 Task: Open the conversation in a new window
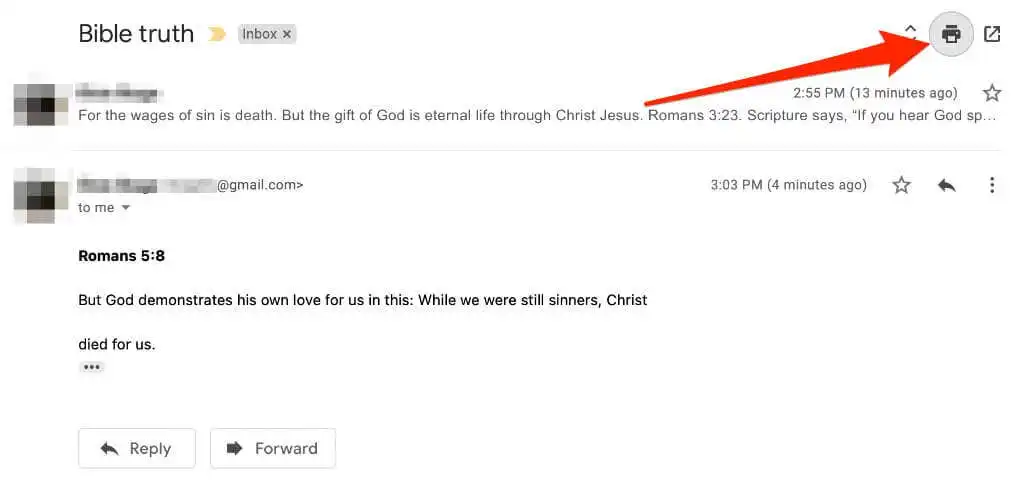pyautogui.click(x=992, y=35)
